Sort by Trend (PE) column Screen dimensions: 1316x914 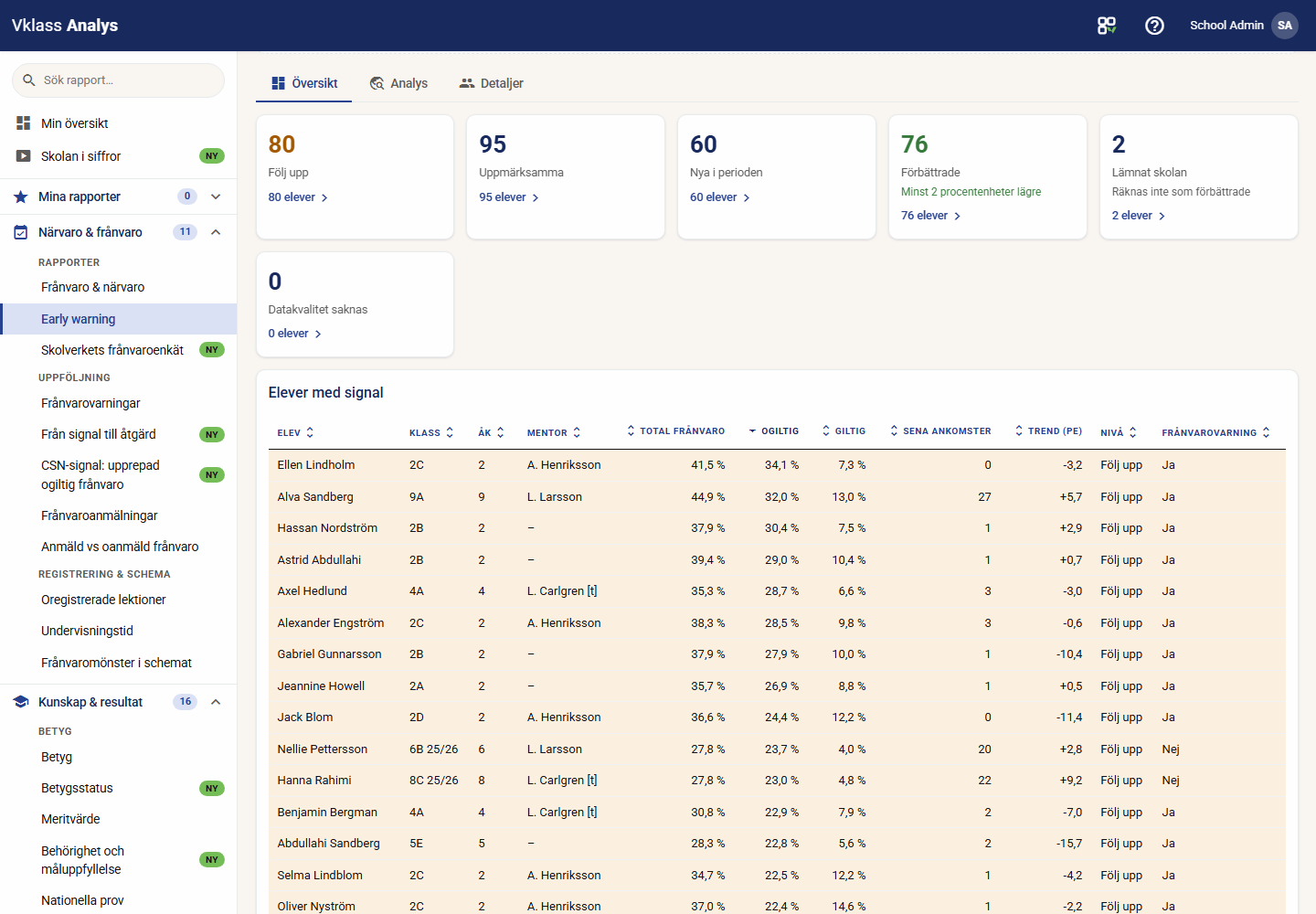coord(1048,430)
